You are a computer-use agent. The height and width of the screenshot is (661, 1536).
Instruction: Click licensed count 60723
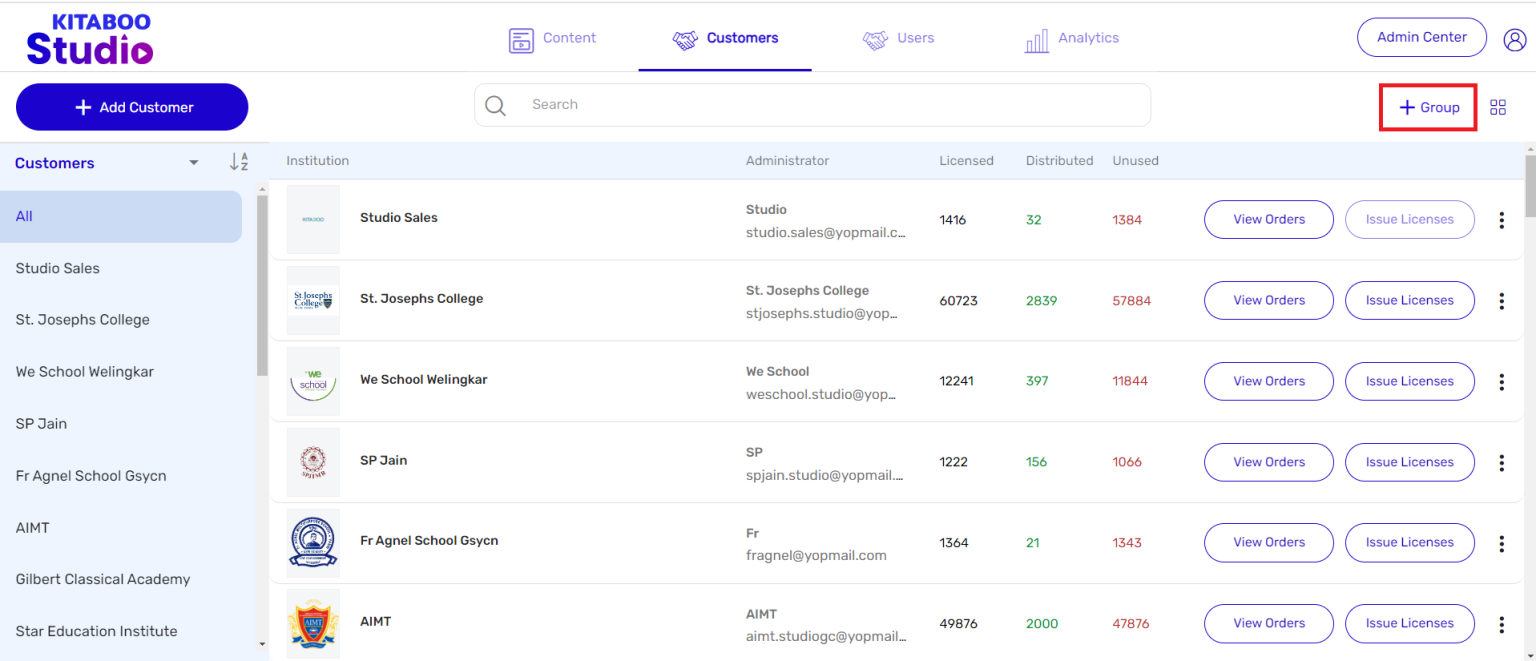[x=959, y=301]
